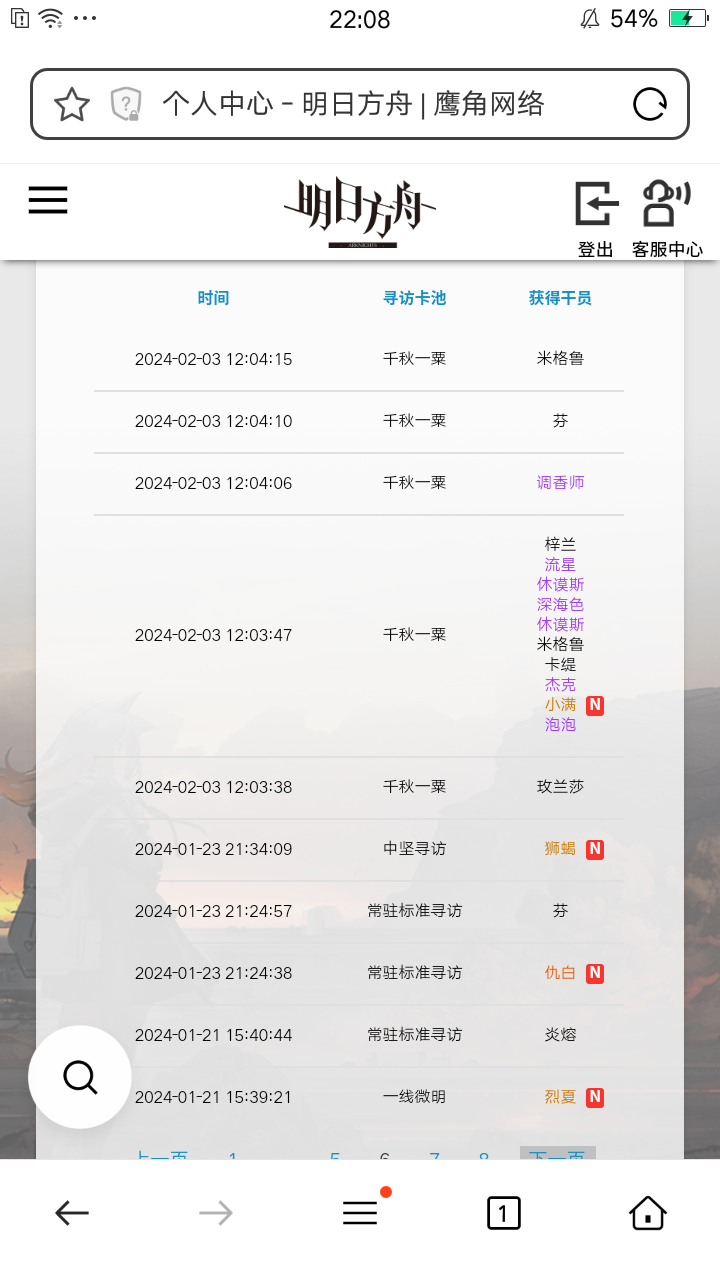Screen dimensions: 720x1280
Task: Select page 7 in pagination
Action: click(x=434, y=1154)
